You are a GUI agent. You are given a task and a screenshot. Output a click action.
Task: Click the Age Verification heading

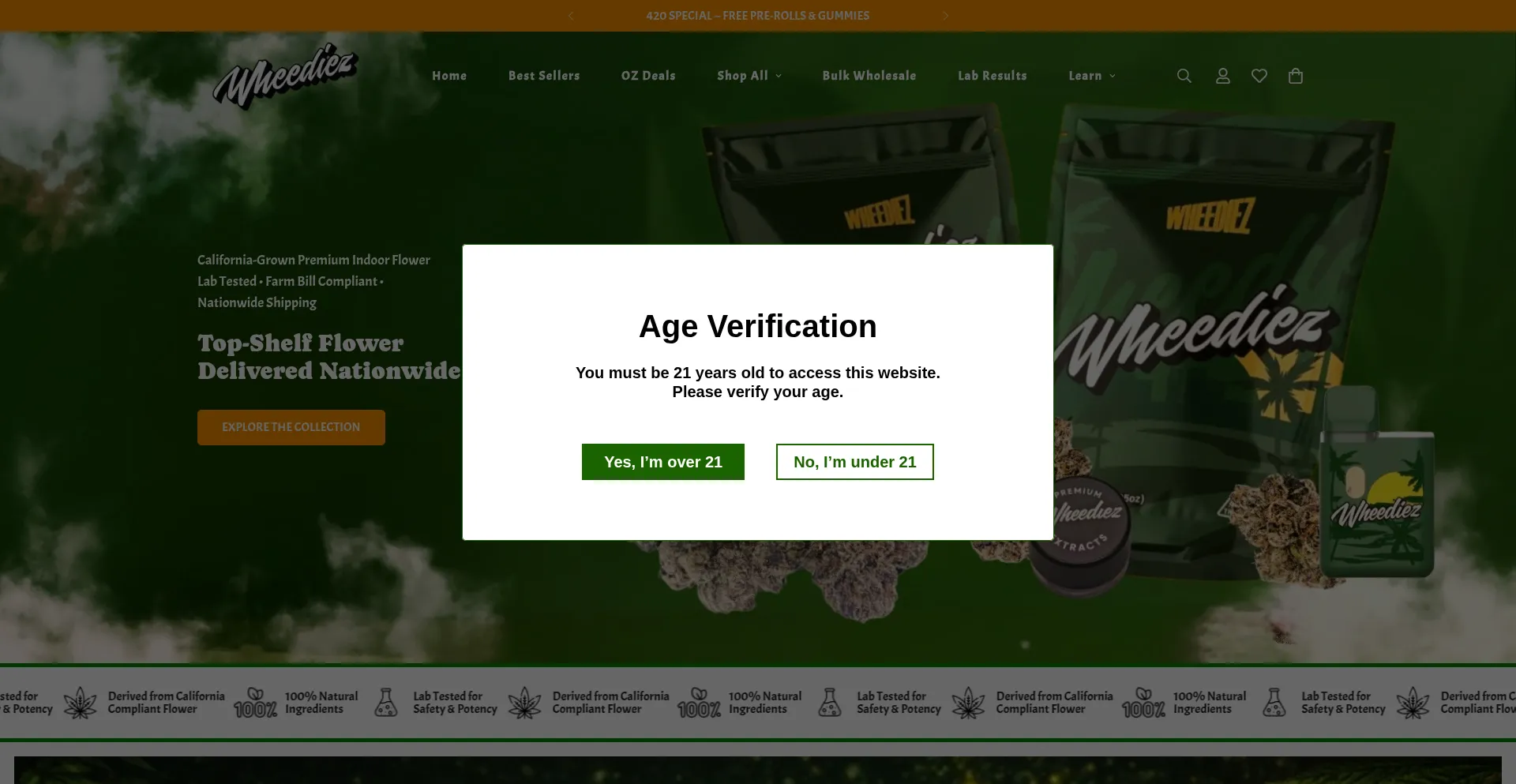click(758, 326)
